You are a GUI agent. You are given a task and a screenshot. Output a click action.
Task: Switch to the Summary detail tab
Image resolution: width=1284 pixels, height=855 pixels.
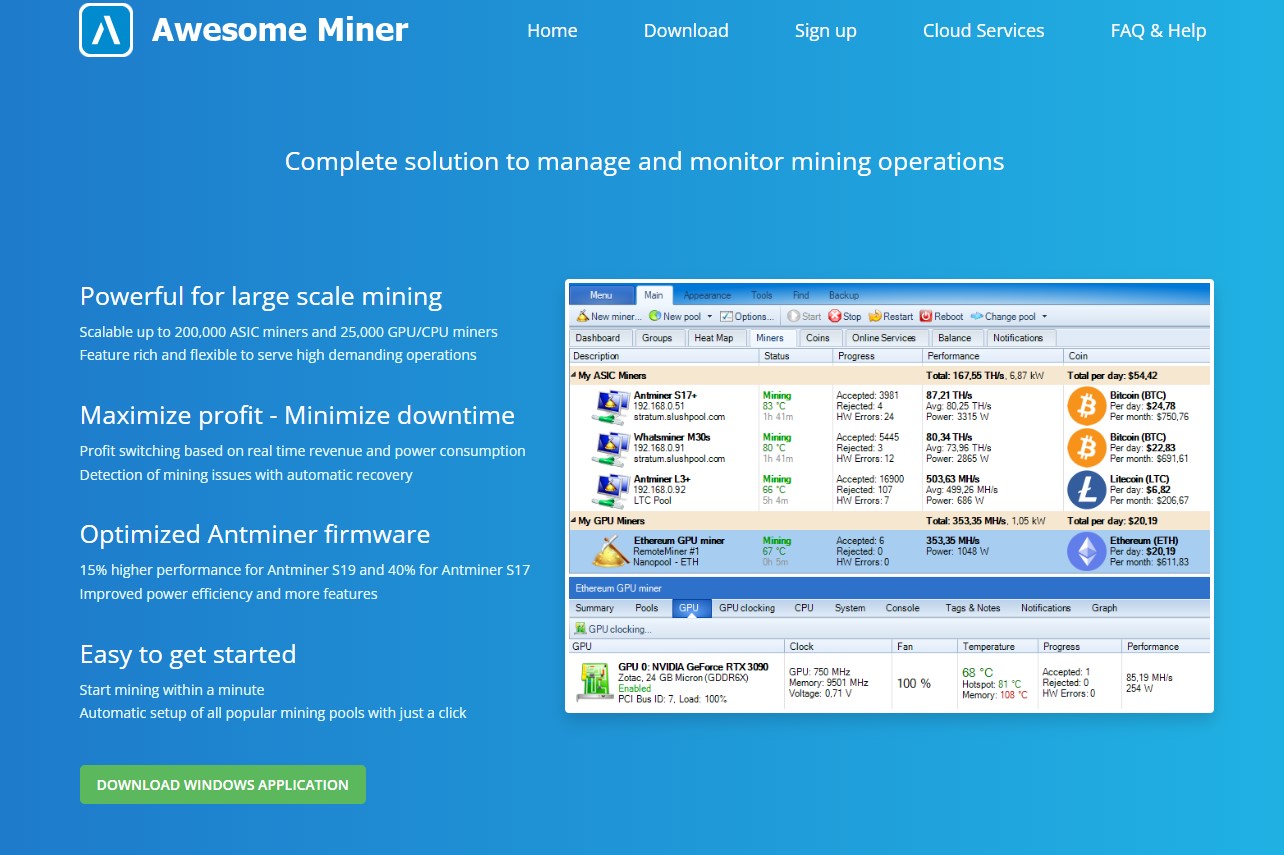595,608
